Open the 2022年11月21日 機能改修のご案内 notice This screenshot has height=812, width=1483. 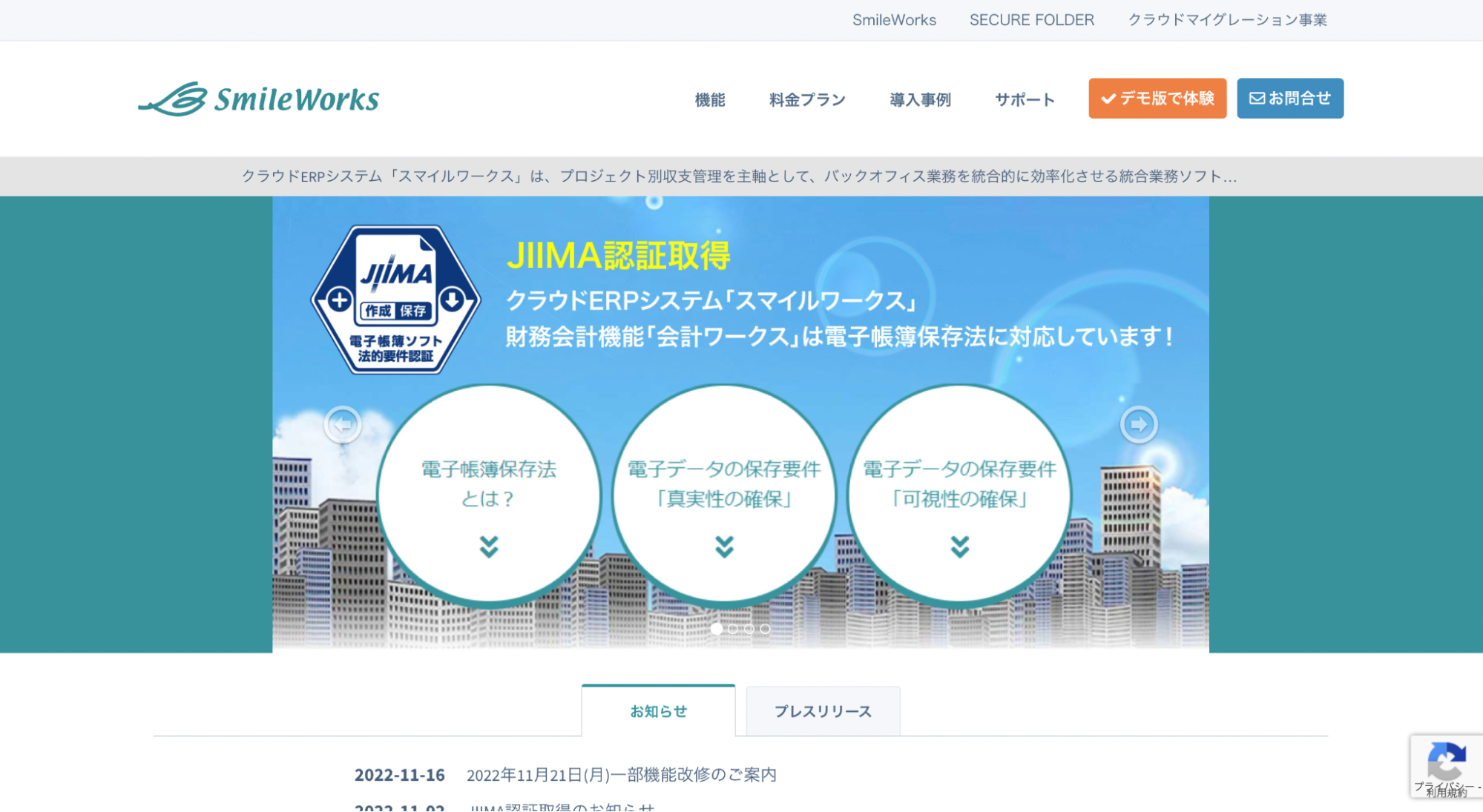click(x=622, y=775)
